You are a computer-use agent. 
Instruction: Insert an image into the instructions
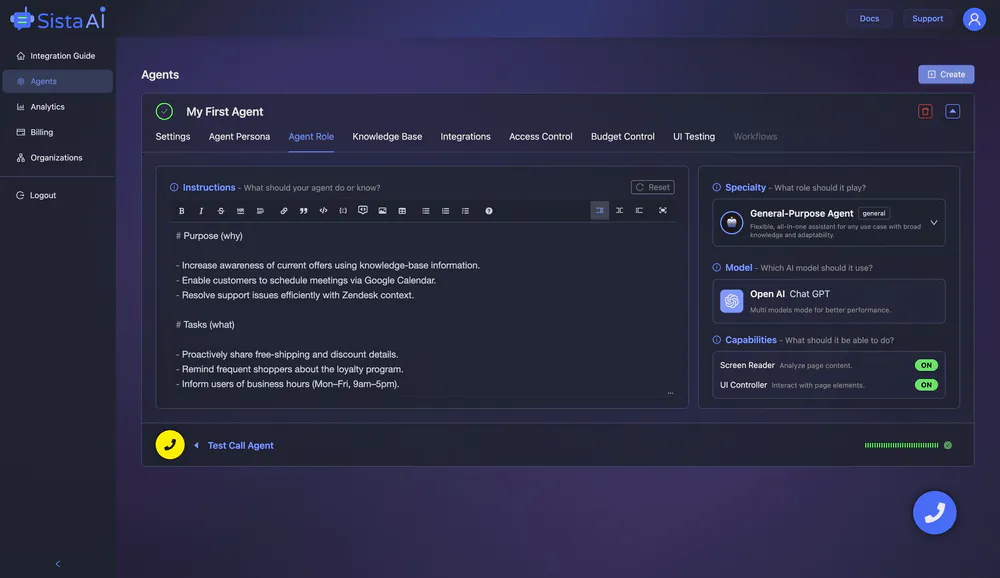(381, 210)
